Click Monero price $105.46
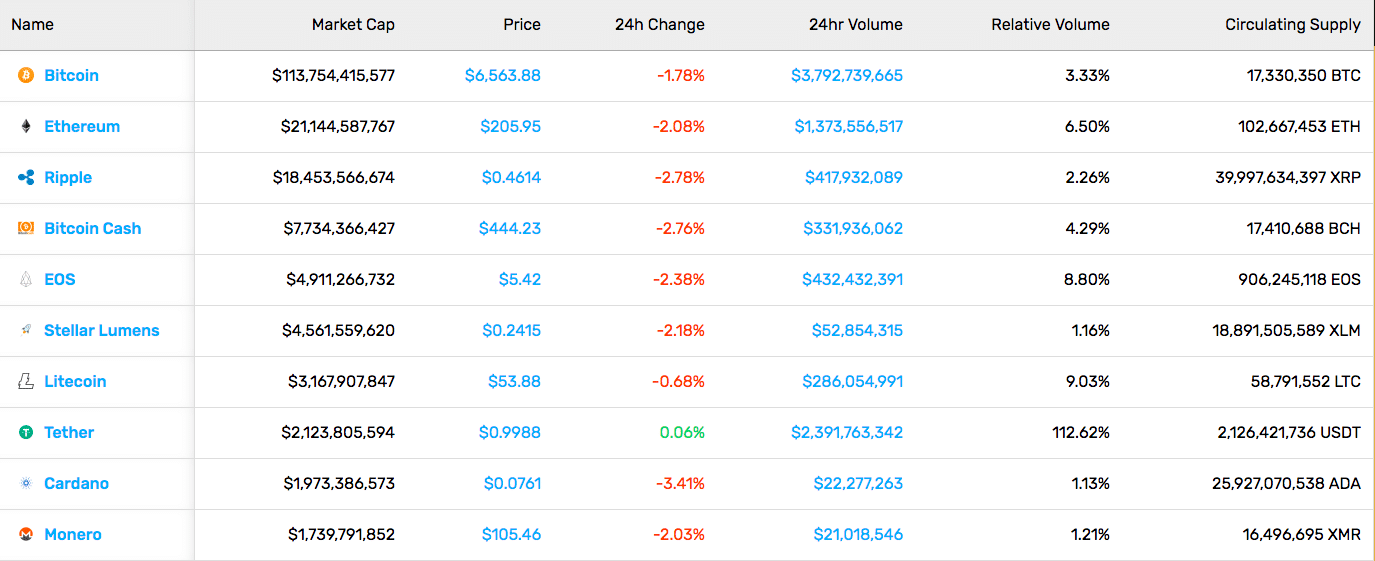Screen dimensions: 1375x561 point(511,534)
